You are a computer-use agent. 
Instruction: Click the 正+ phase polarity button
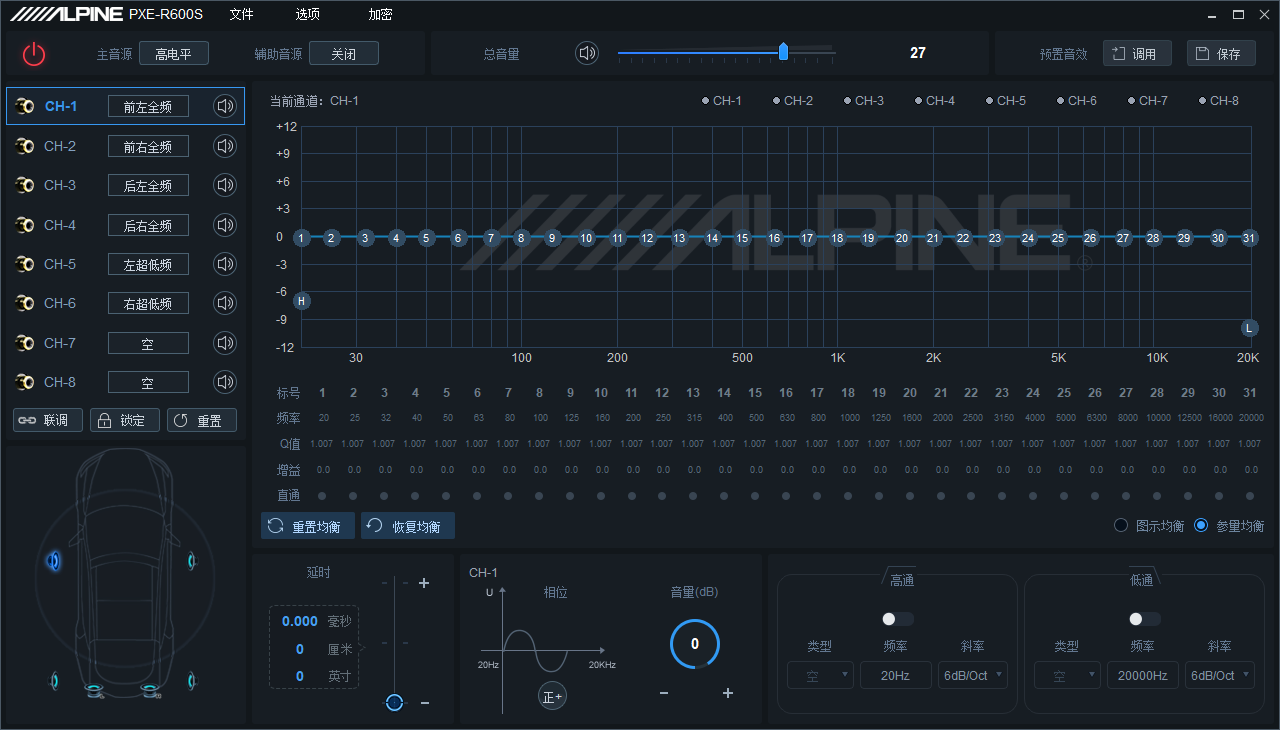pos(552,695)
